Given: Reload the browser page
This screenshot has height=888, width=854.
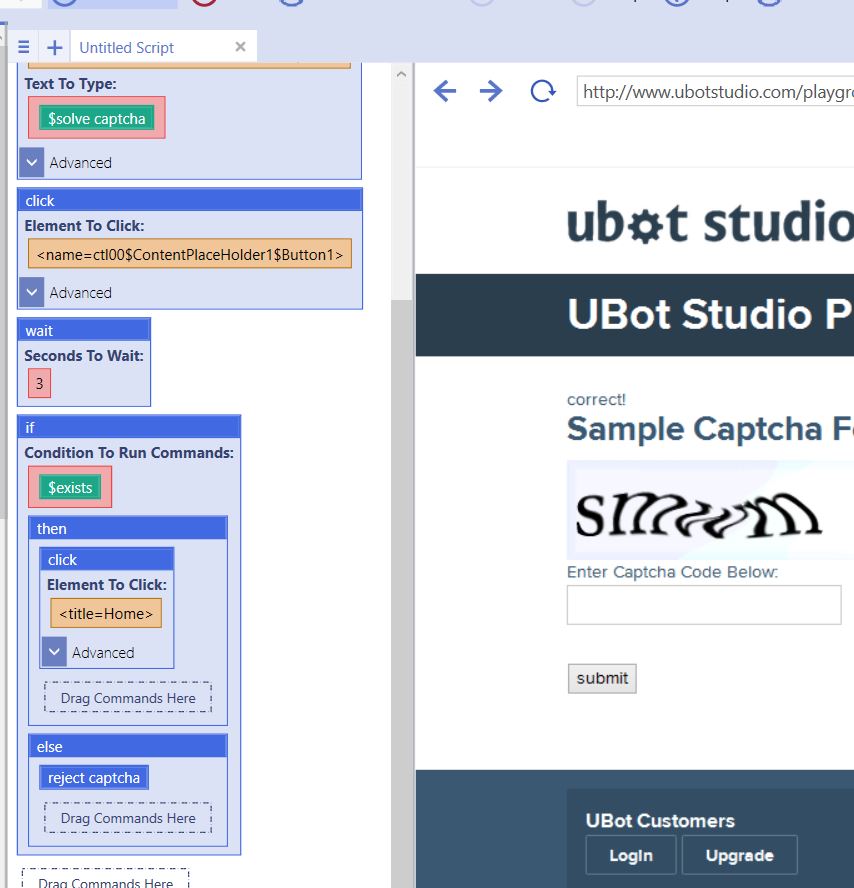Looking at the screenshot, I should [543, 91].
